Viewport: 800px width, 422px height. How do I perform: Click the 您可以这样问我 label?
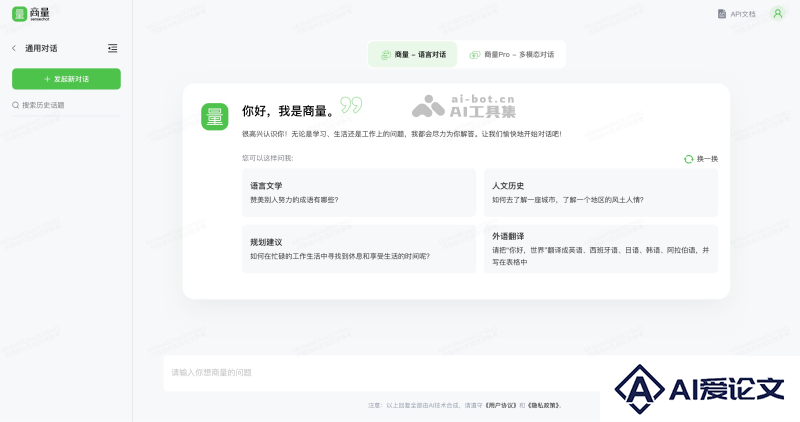267,158
